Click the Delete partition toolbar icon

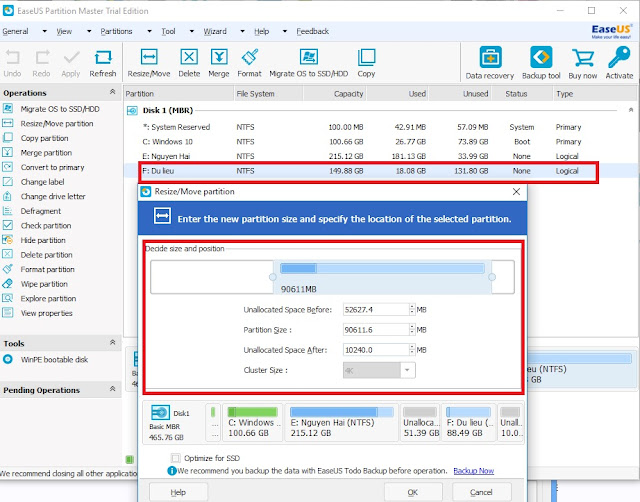coord(189,63)
